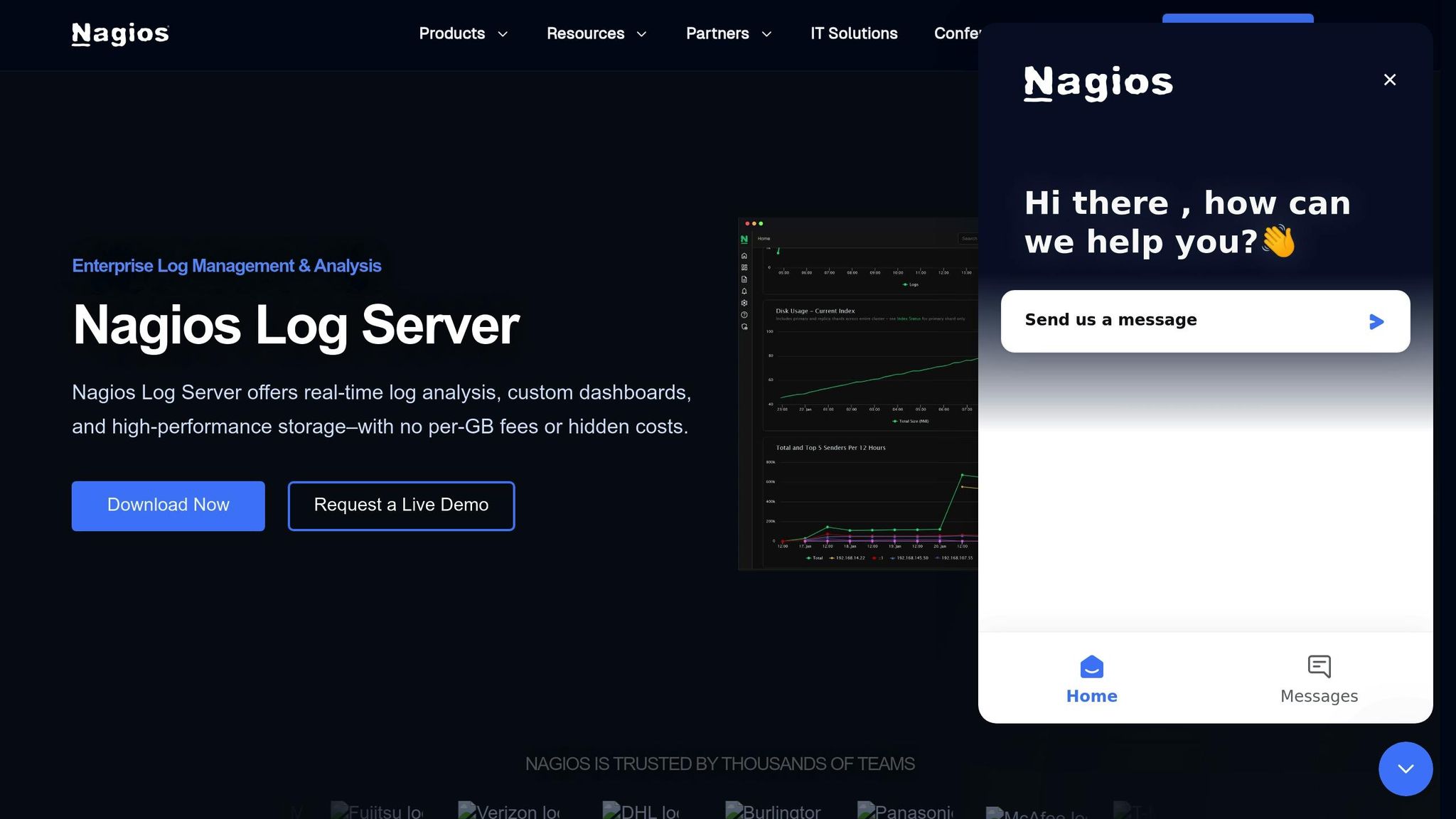
Task: Toggle the 192.168.14.22 legend entry
Action: click(x=850, y=557)
